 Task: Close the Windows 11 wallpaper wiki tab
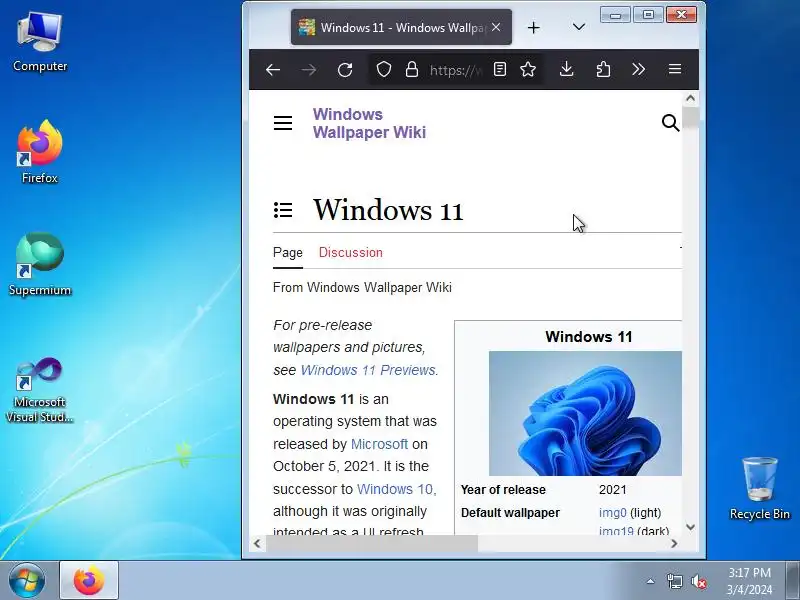pyautogui.click(x=496, y=28)
